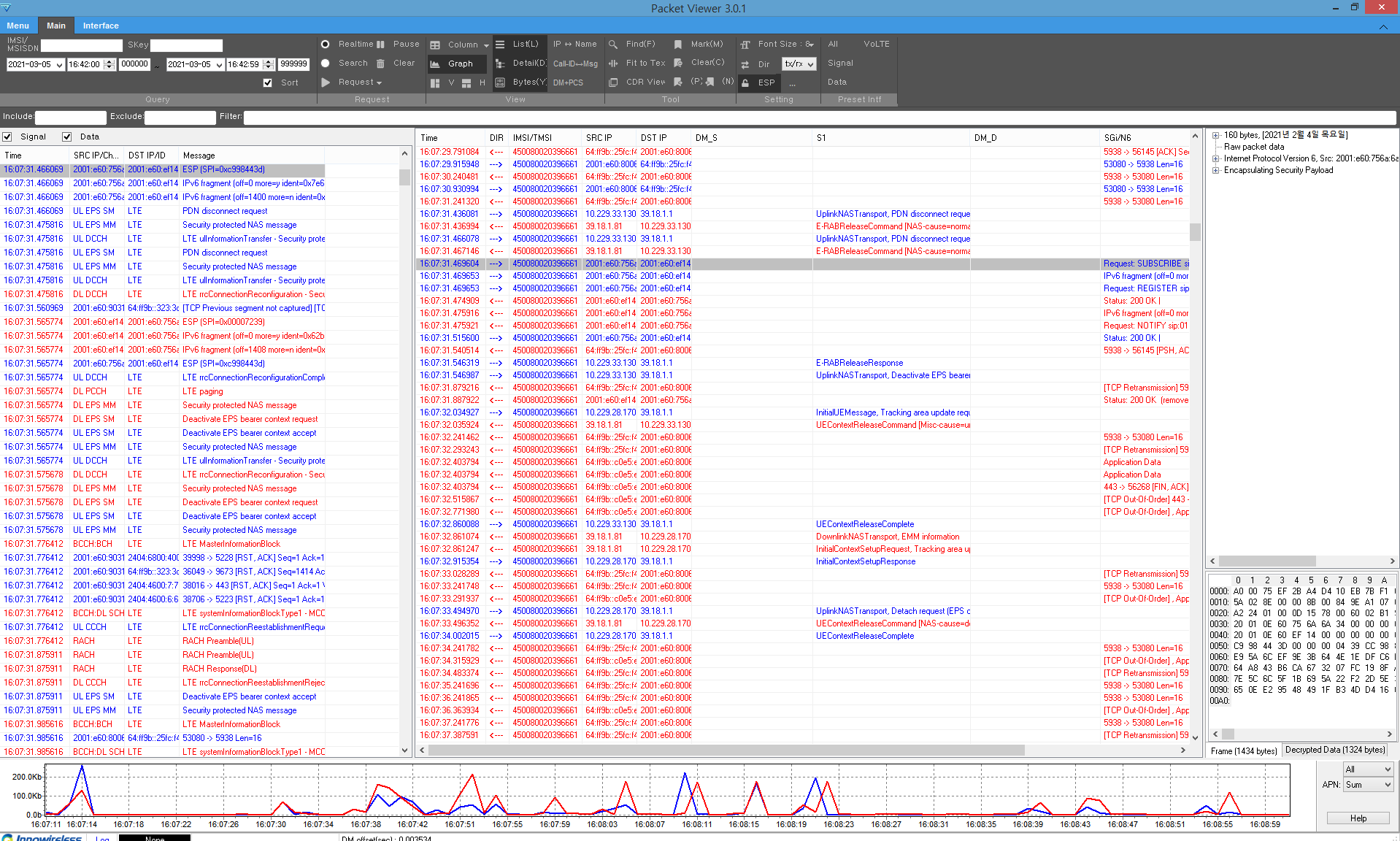Click the end time stepper 16:42:59
Viewport: 1400px width, 841px height.
[269, 64]
